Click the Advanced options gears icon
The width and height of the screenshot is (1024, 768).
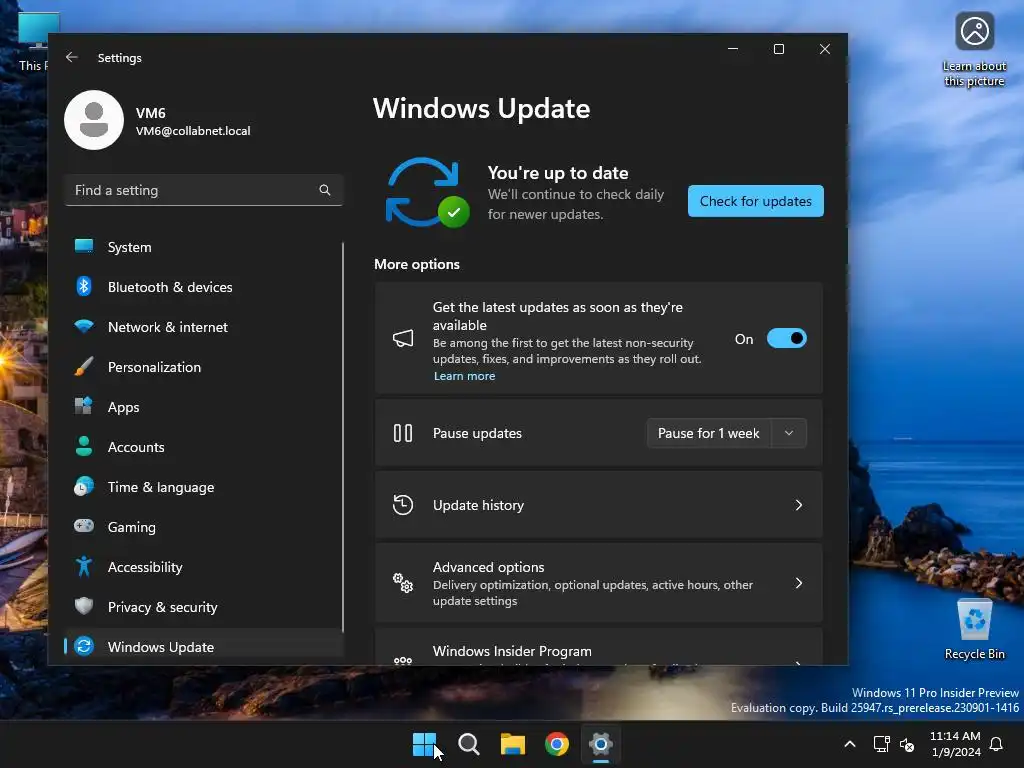(x=403, y=583)
